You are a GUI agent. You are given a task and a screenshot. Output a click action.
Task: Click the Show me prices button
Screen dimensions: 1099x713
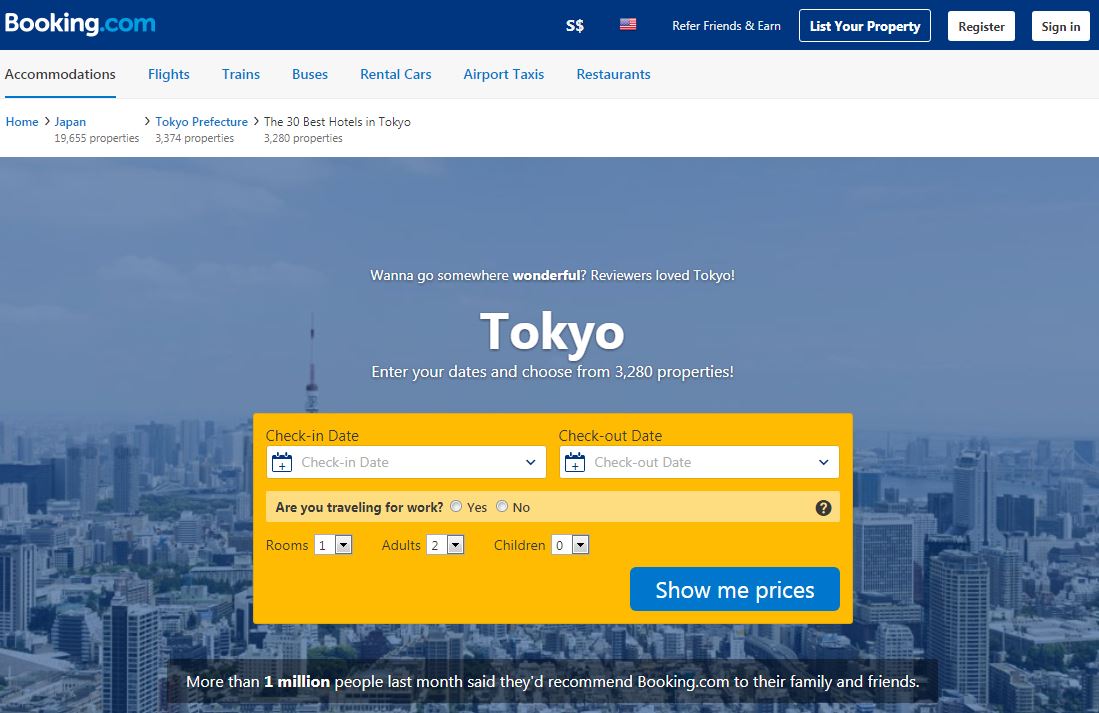(735, 589)
